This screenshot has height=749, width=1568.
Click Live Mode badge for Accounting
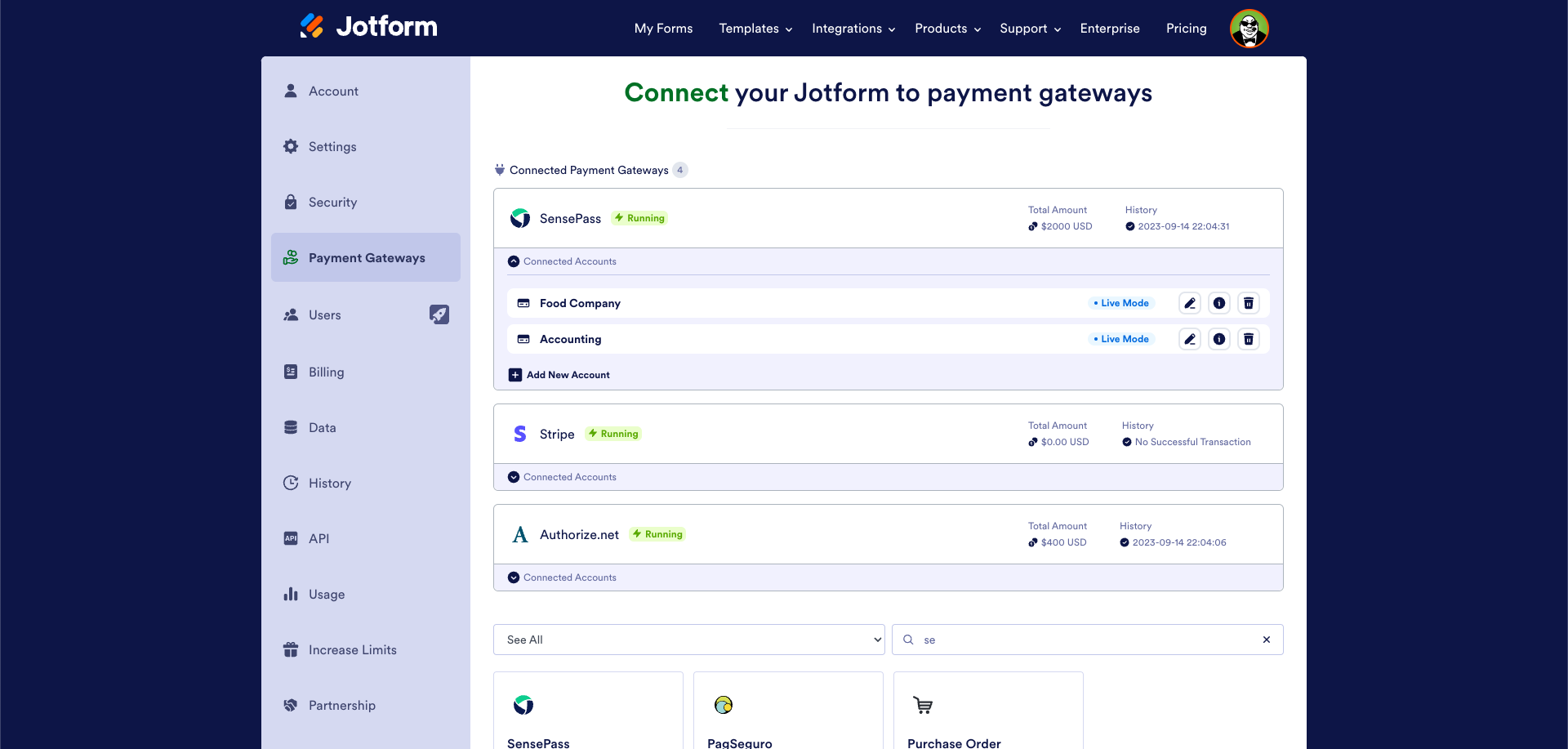click(x=1121, y=339)
